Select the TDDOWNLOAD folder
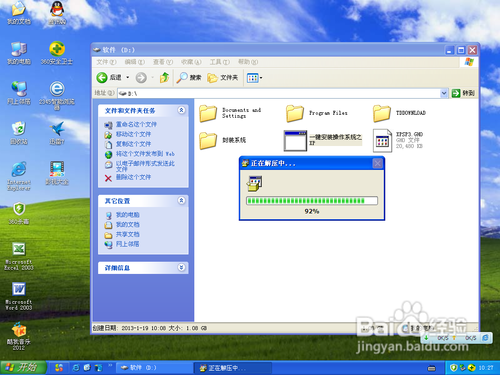500x375 pixels. [x=399, y=113]
